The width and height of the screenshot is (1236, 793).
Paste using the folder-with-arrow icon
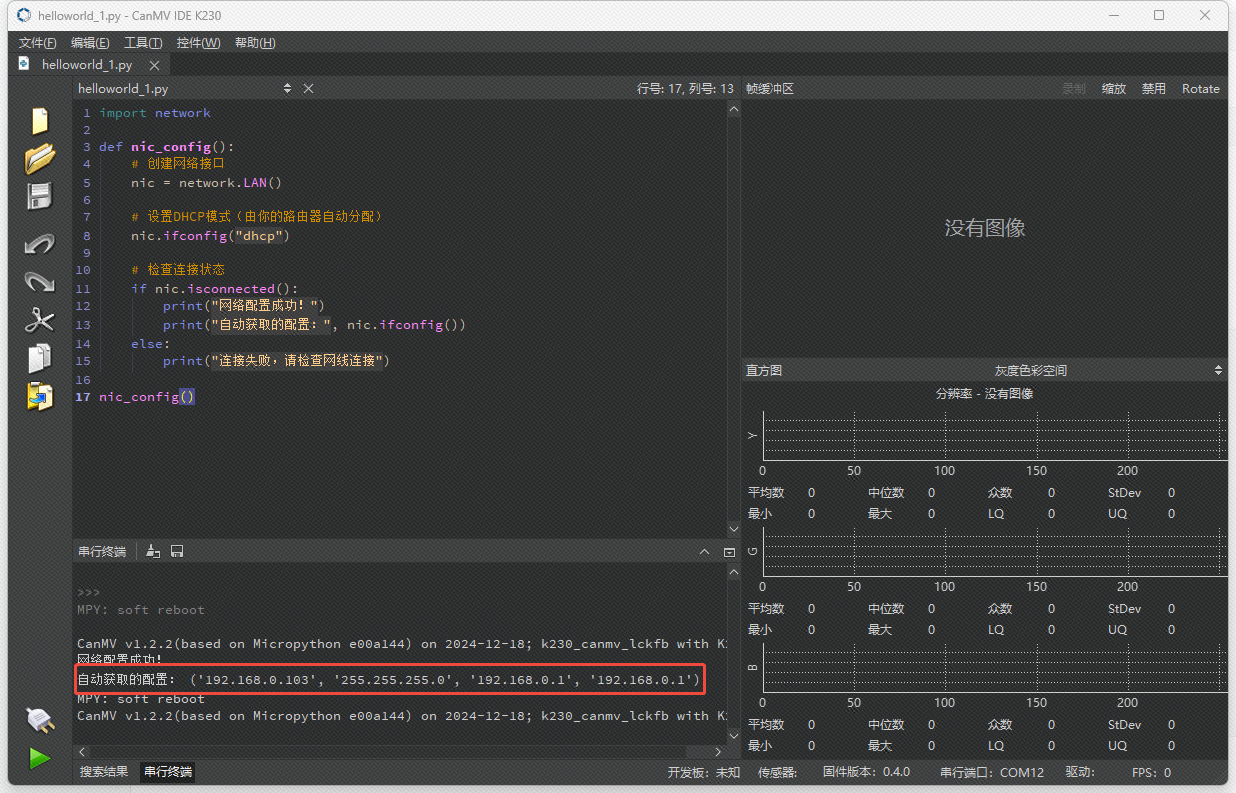pos(40,396)
